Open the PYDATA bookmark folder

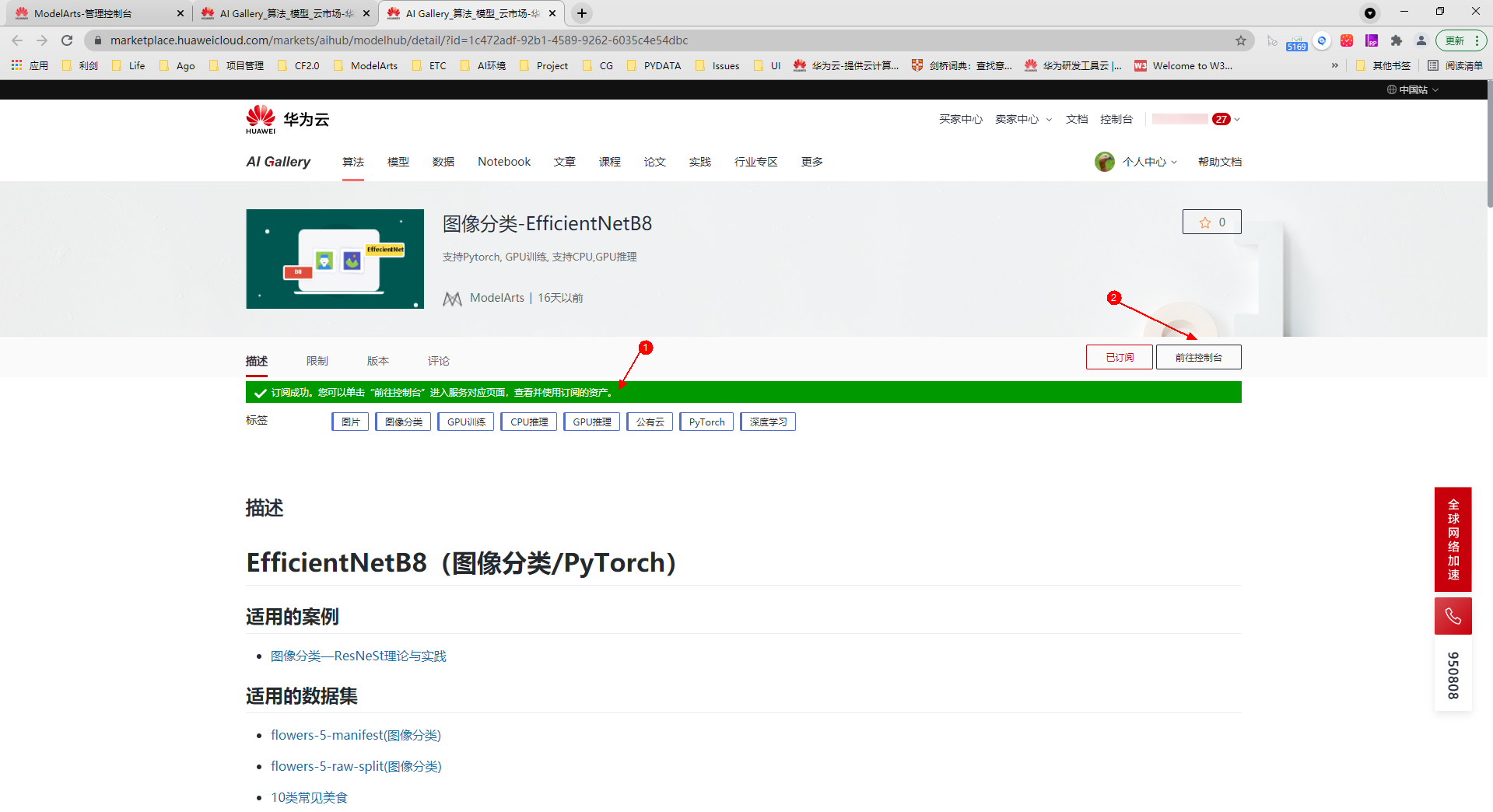(654, 65)
